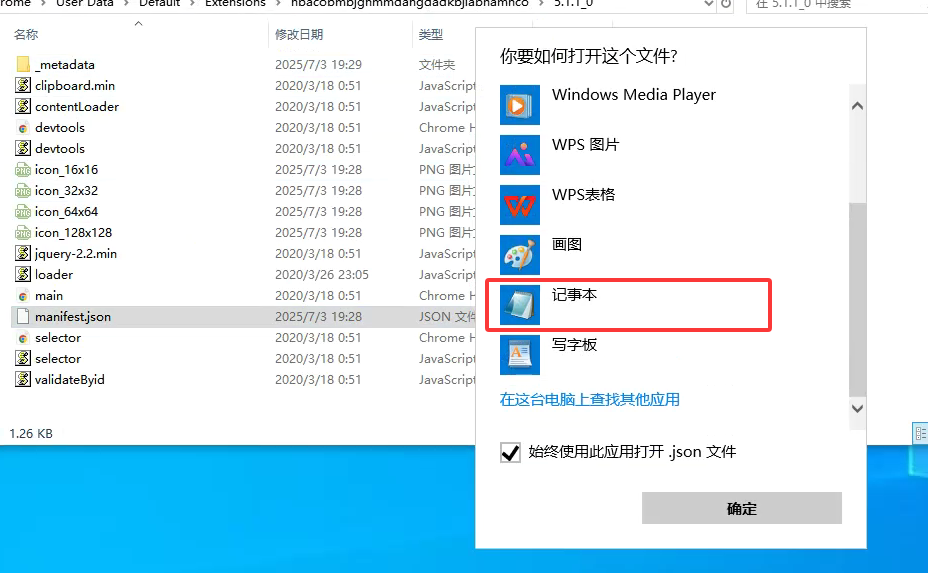Click the 写字板 label in app list

pos(574,345)
